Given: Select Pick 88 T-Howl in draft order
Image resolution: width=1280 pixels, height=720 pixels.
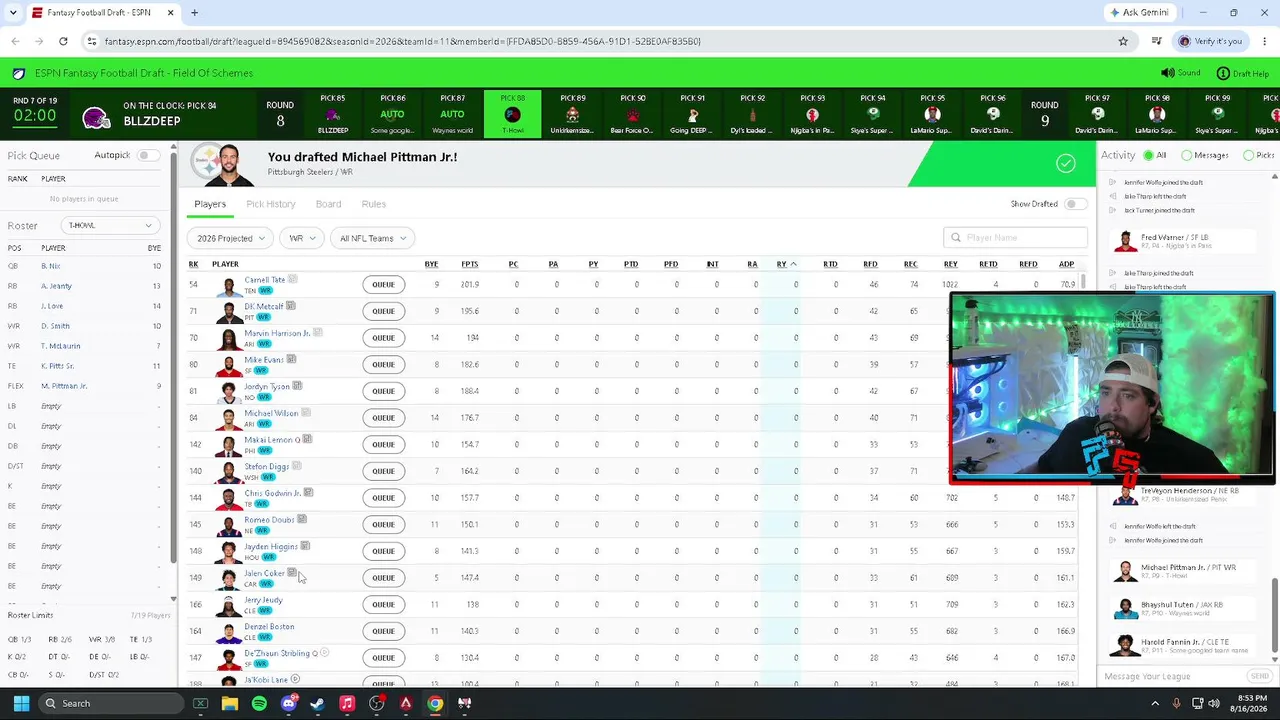Looking at the screenshot, I should (513, 114).
